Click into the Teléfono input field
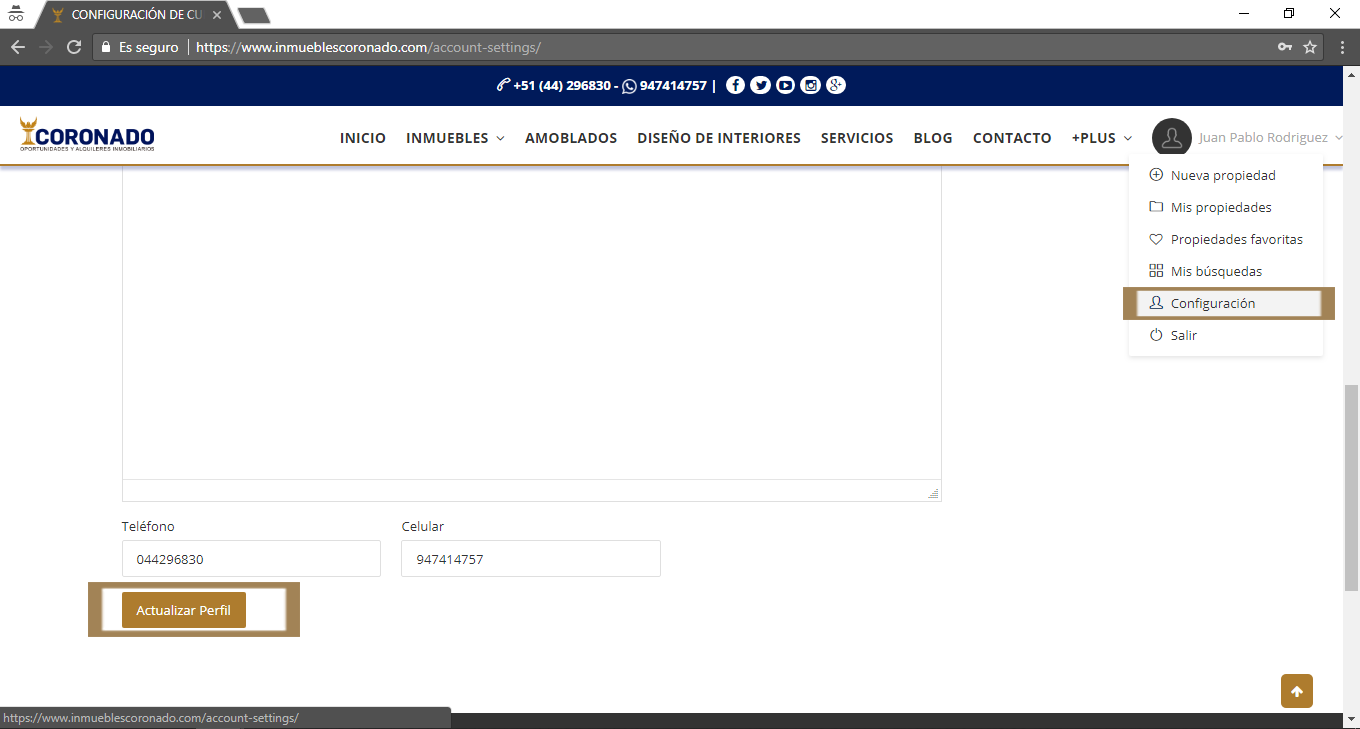The width and height of the screenshot is (1360, 729). point(251,559)
